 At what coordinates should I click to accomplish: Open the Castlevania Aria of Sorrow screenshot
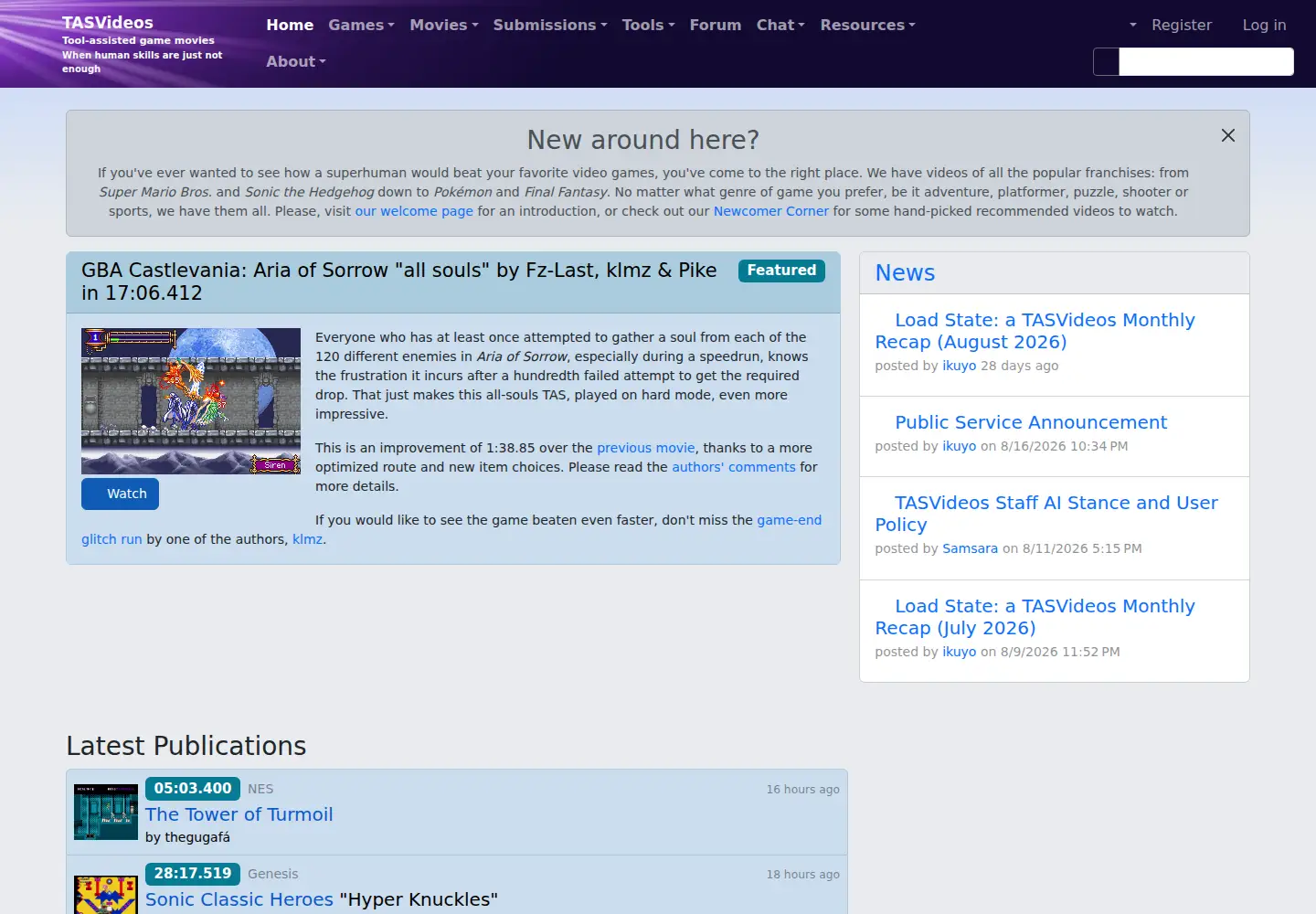[x=191, y=401]
